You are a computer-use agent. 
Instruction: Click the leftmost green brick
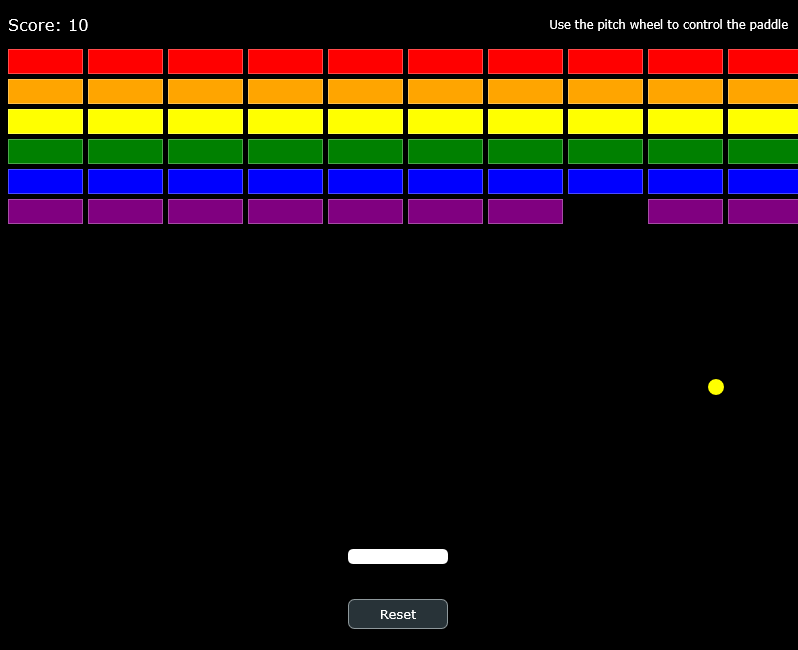pos(45,151)
